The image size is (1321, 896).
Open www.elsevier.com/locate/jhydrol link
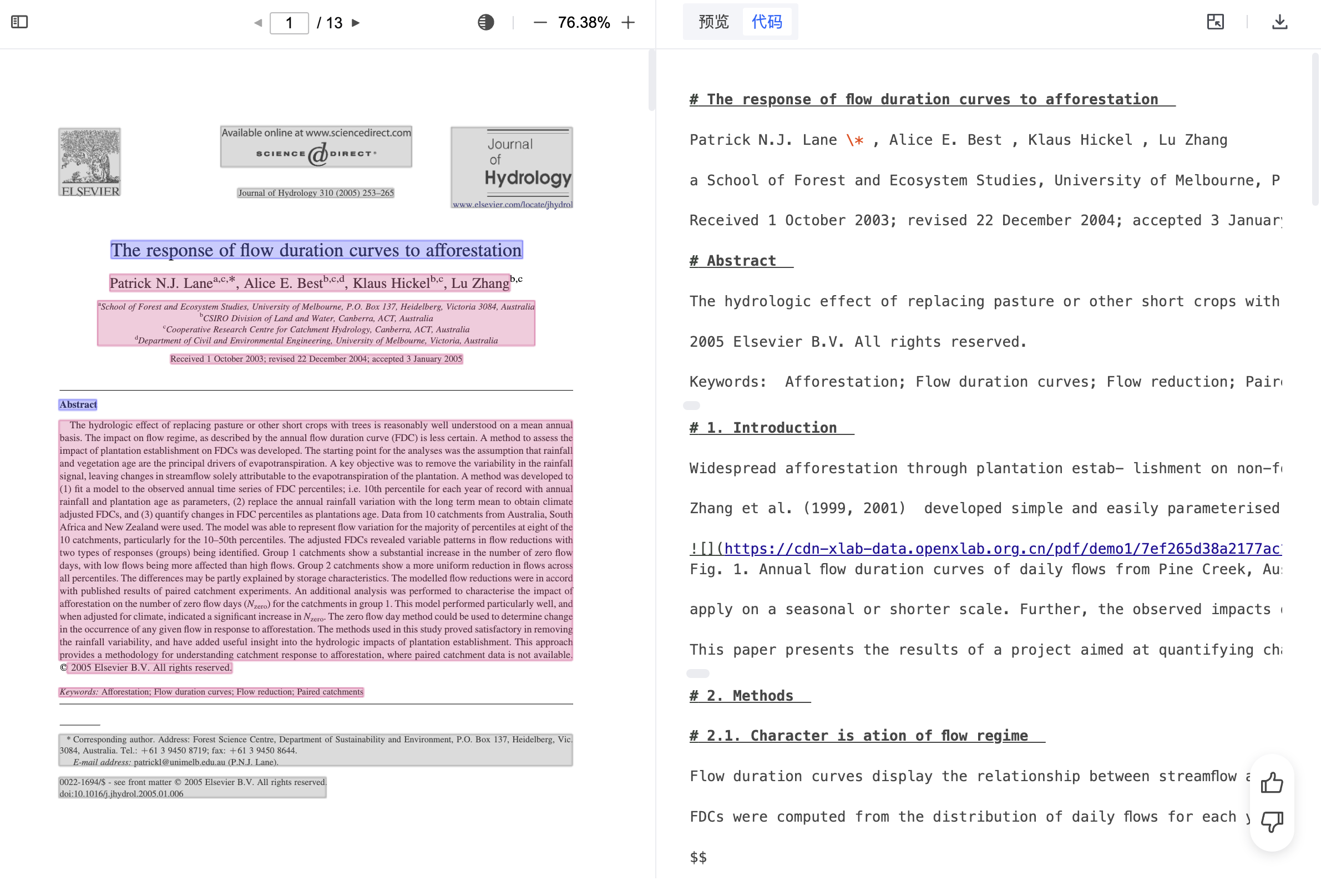pyautogui.click(x=512, y=204)
